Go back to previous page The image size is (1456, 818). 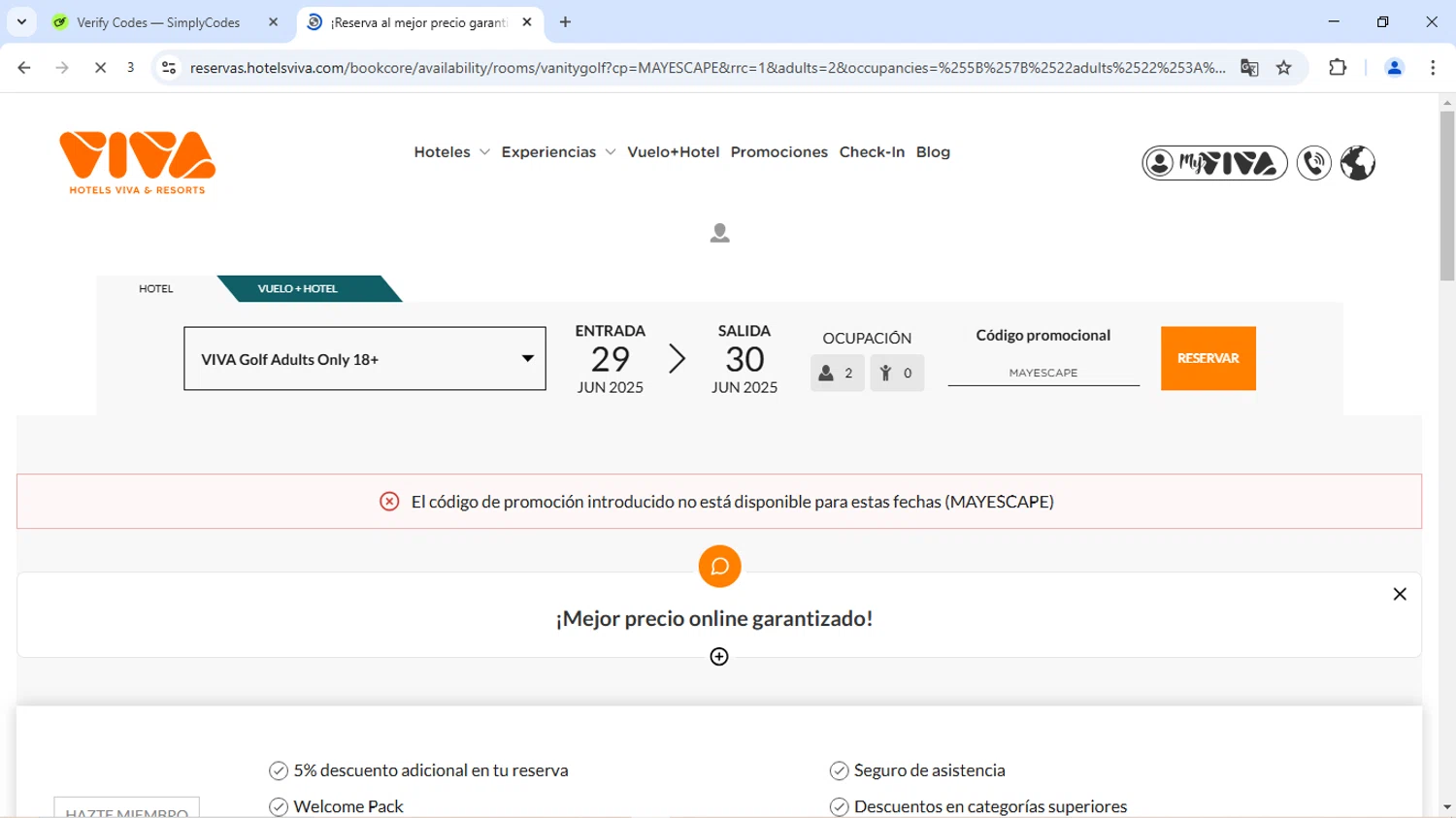pos(24,68)
